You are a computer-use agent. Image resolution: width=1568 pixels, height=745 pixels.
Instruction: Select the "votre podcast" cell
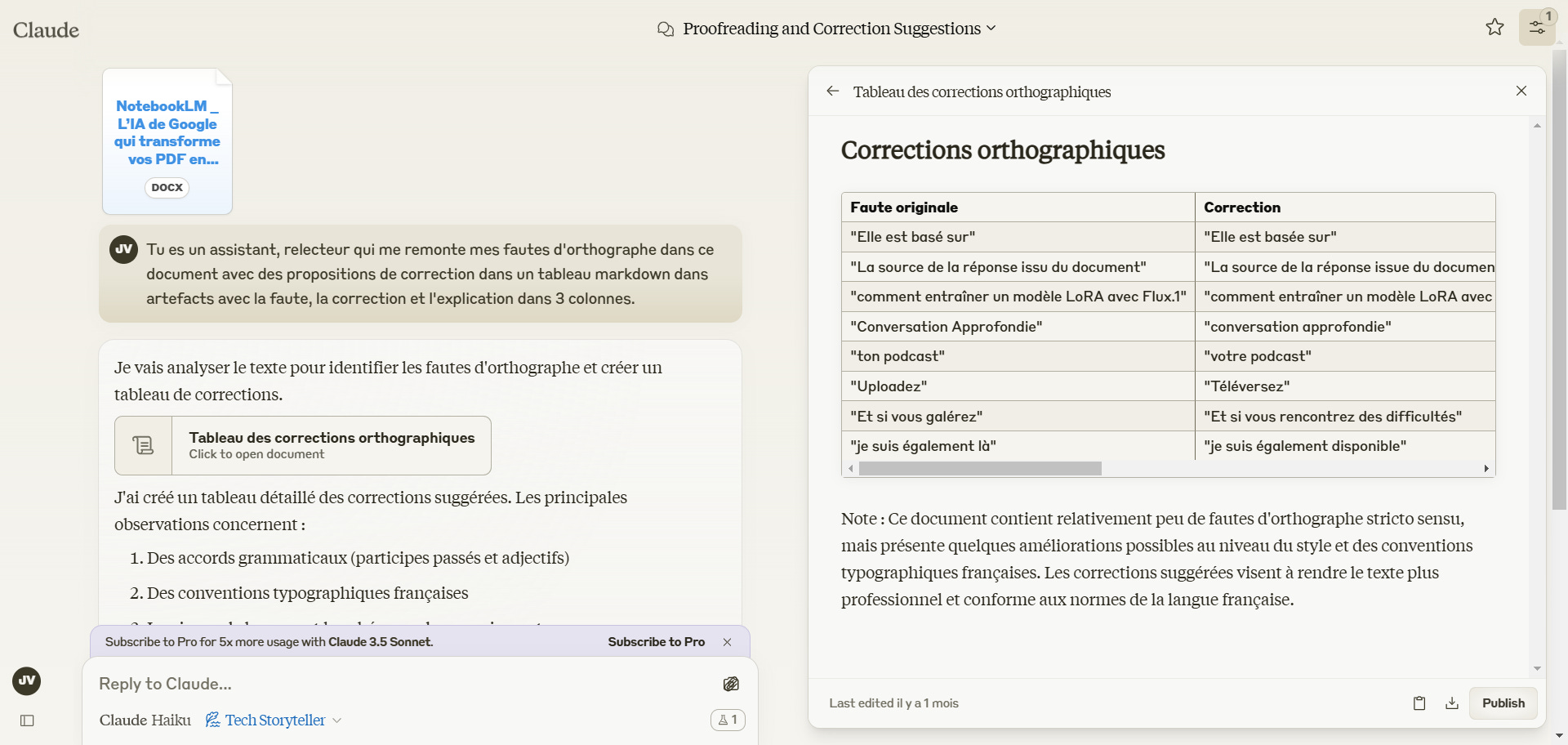point(1345,356)
